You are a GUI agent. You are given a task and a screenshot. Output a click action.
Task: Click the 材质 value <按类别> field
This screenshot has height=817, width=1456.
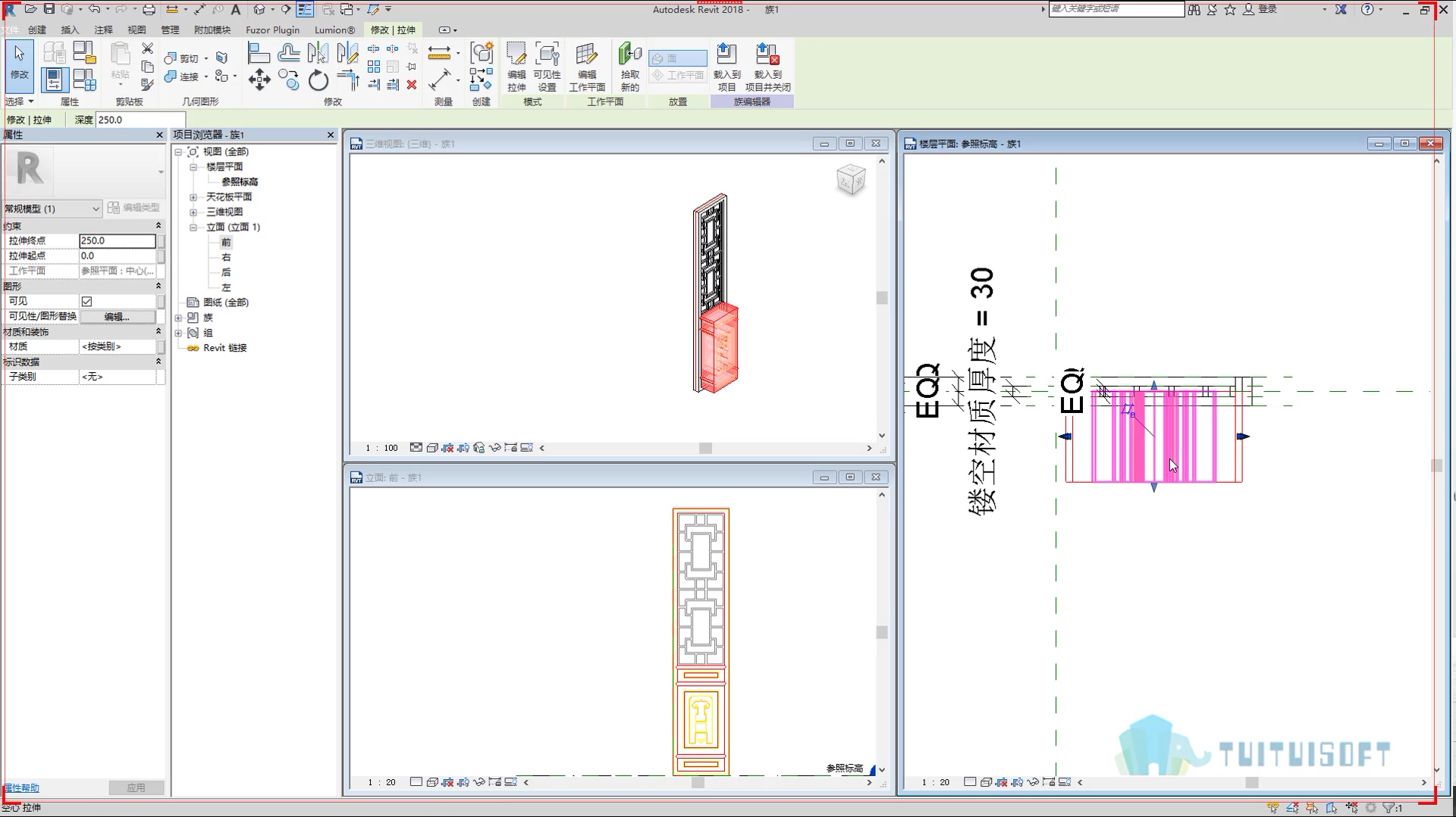tap(118, 346)
